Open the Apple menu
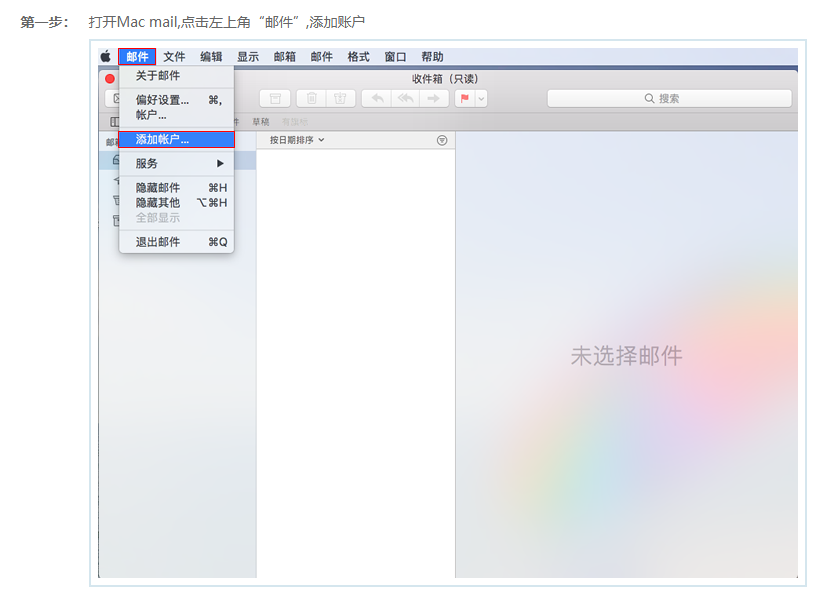This screenshot has height=604, width=820. point(106,56)
